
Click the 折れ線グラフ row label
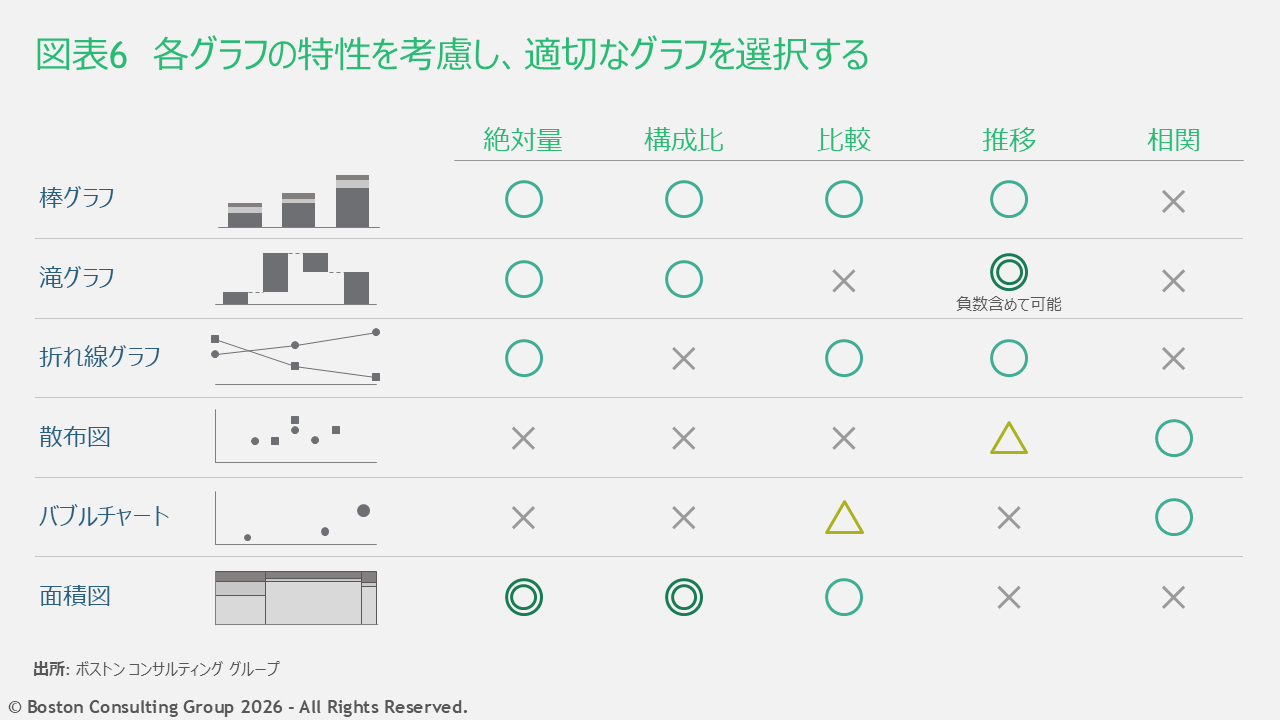(x=100, y=357)
